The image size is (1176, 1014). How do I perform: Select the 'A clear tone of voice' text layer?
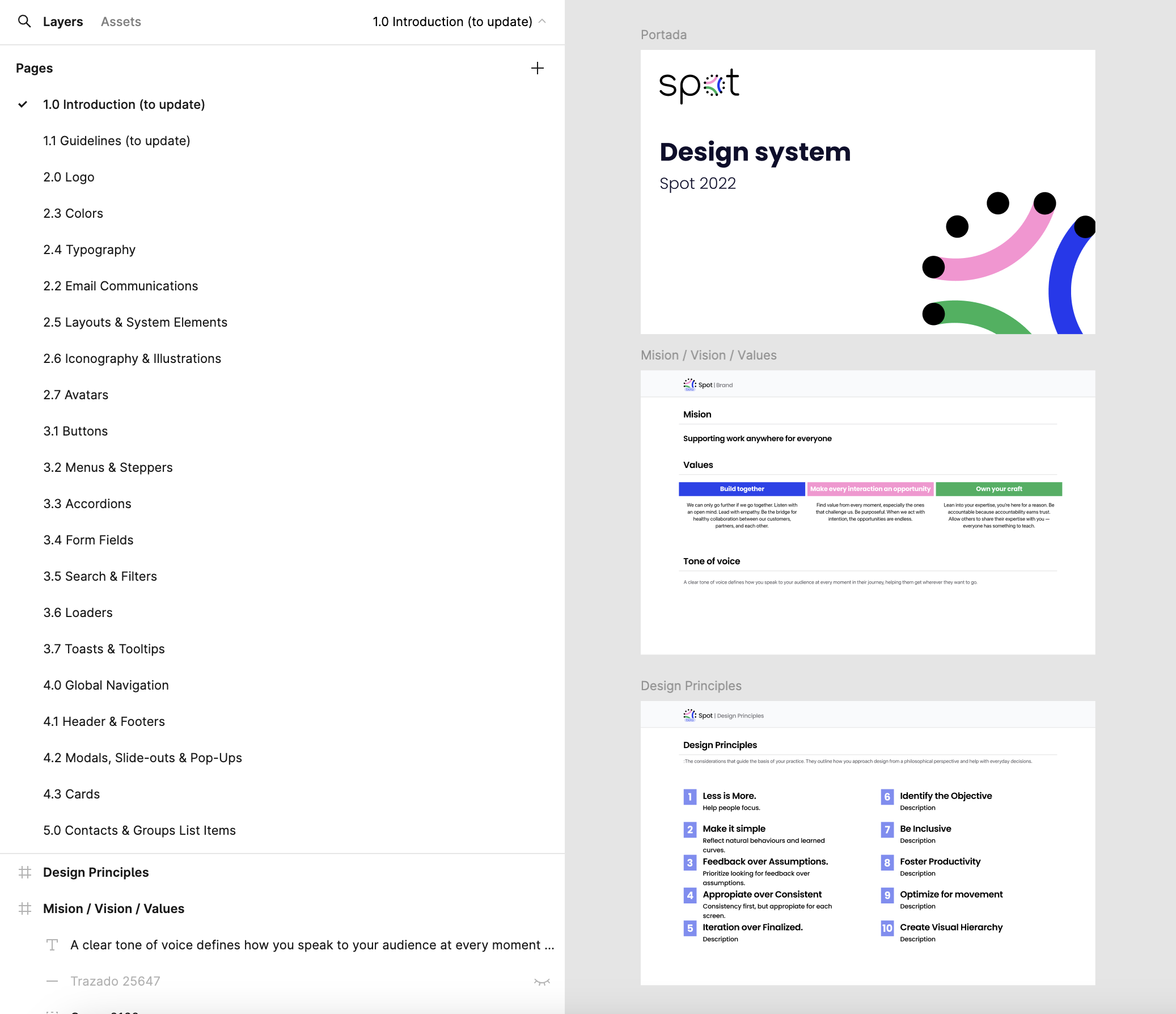(x=312, y=945)
